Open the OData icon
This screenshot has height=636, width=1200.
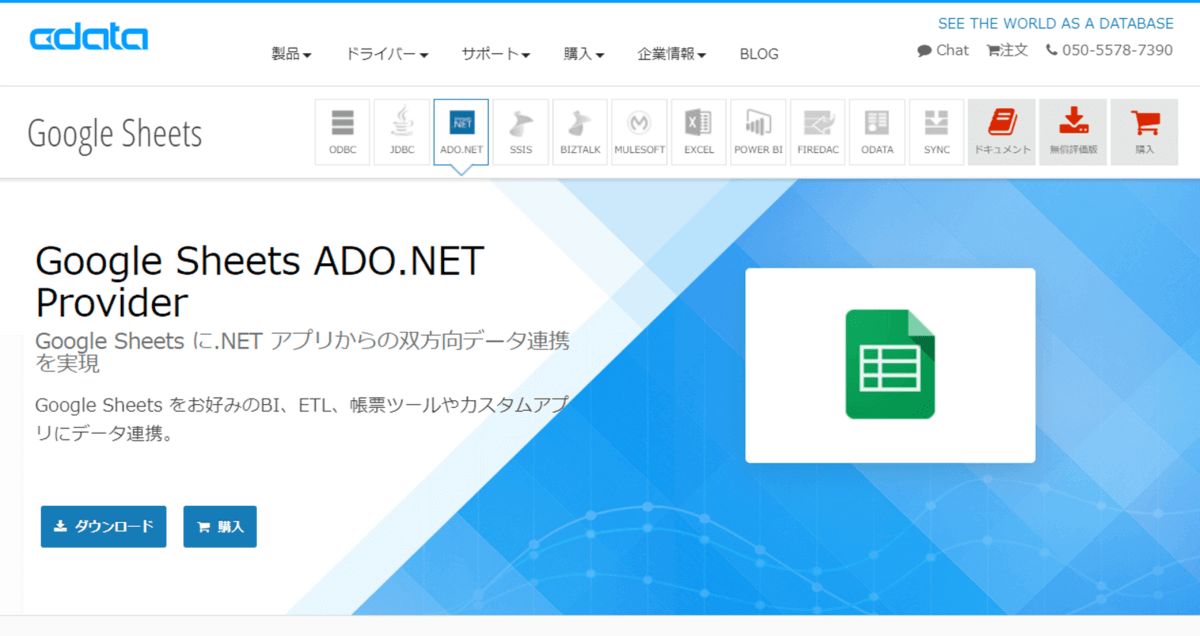pos(877,132)
